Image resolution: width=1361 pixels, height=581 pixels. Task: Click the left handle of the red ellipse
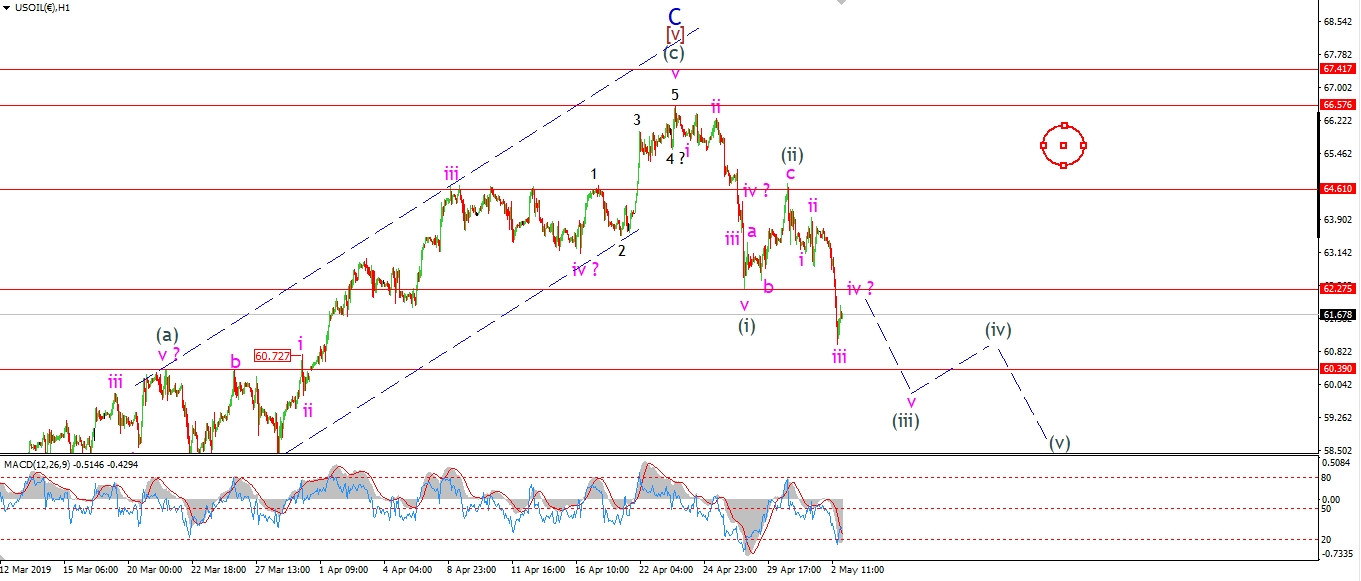pyautogui.click(x=1043, y=146)
